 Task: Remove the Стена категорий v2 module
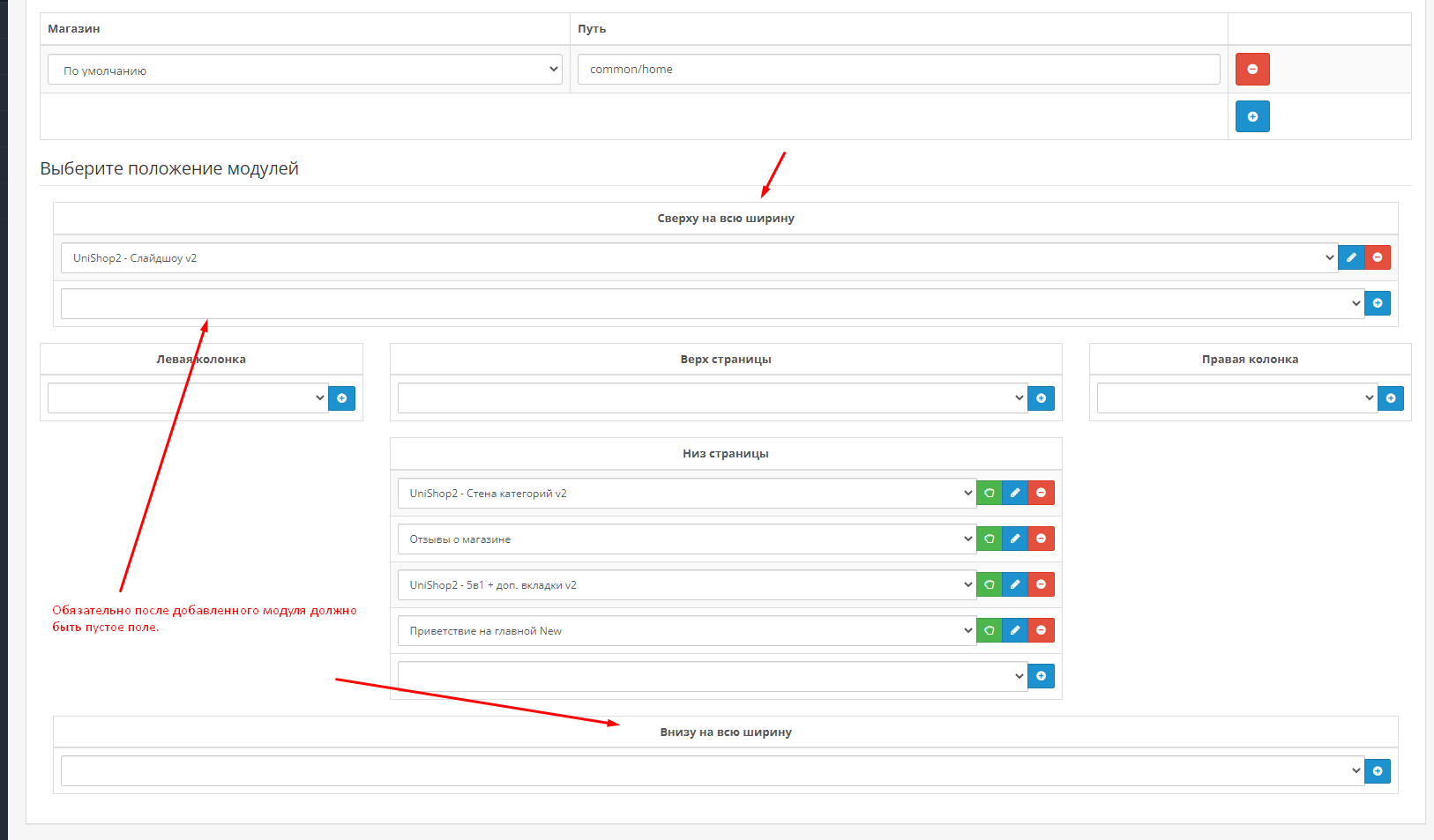1042,493
